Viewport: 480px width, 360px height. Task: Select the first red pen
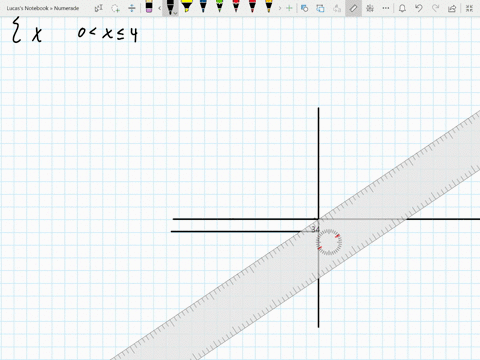tap(236, 6)
